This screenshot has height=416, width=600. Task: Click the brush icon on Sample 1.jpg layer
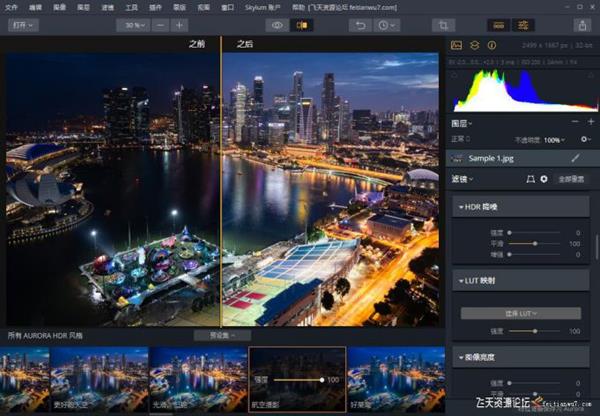pyautogui.click(x=575, y=158)
